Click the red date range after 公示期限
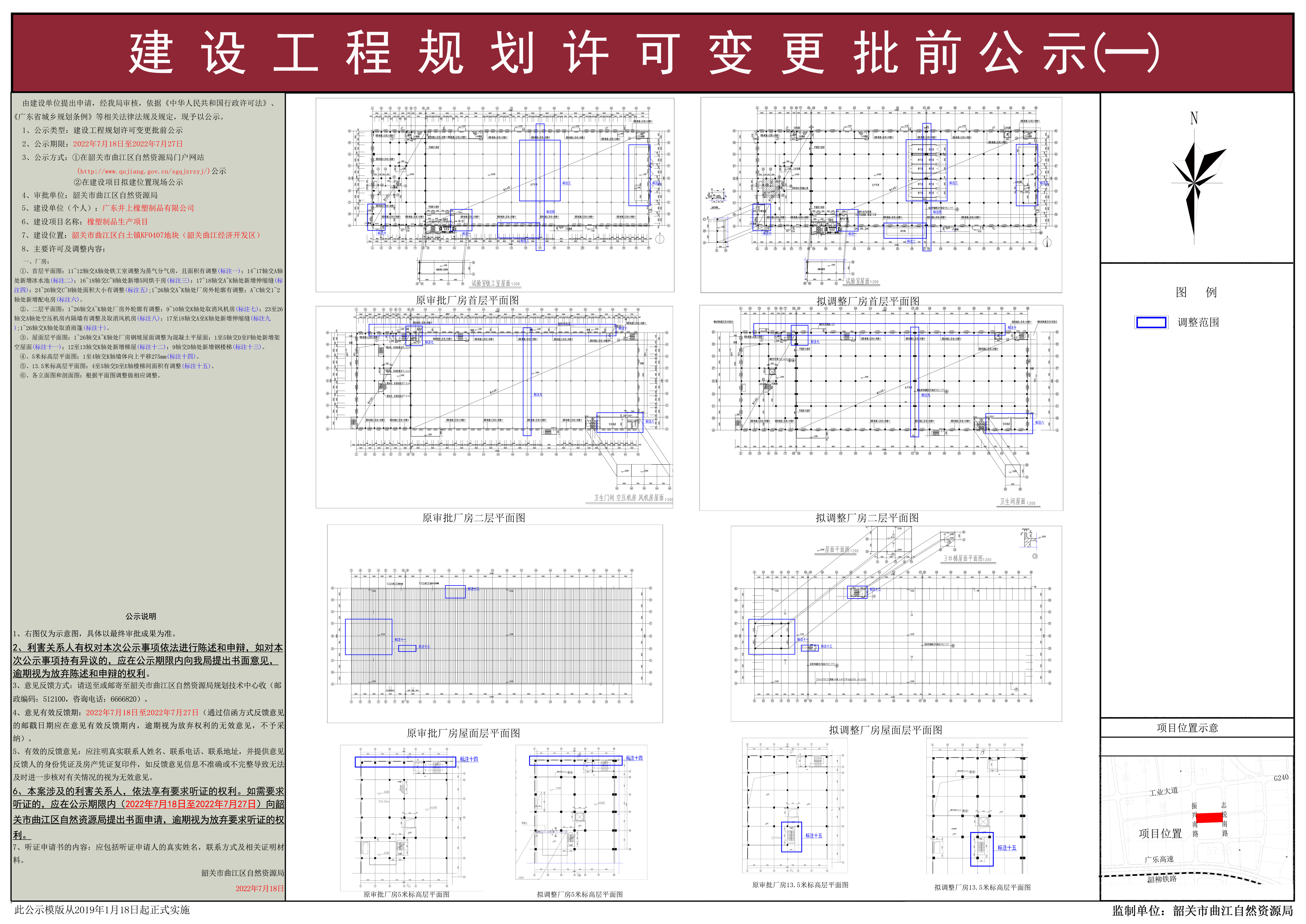 click(x=128, y=144)
